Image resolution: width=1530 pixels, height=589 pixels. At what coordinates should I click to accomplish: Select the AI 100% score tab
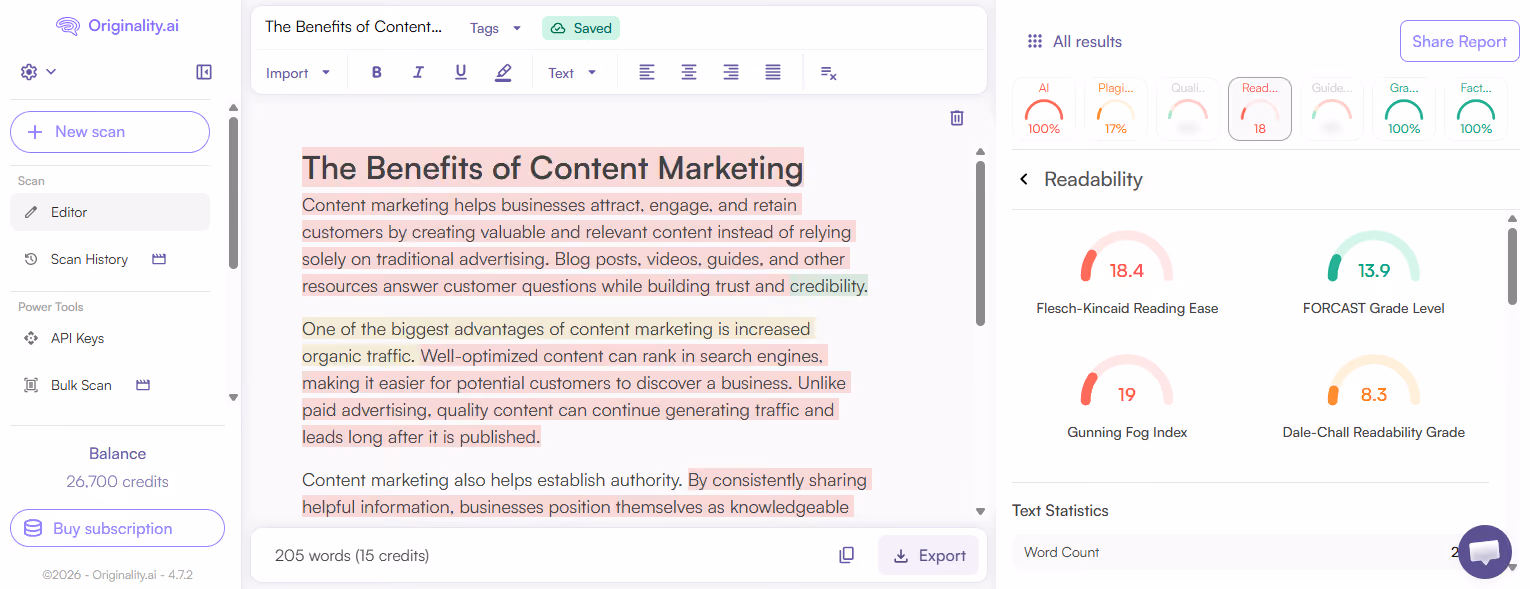pos(1044,109)
